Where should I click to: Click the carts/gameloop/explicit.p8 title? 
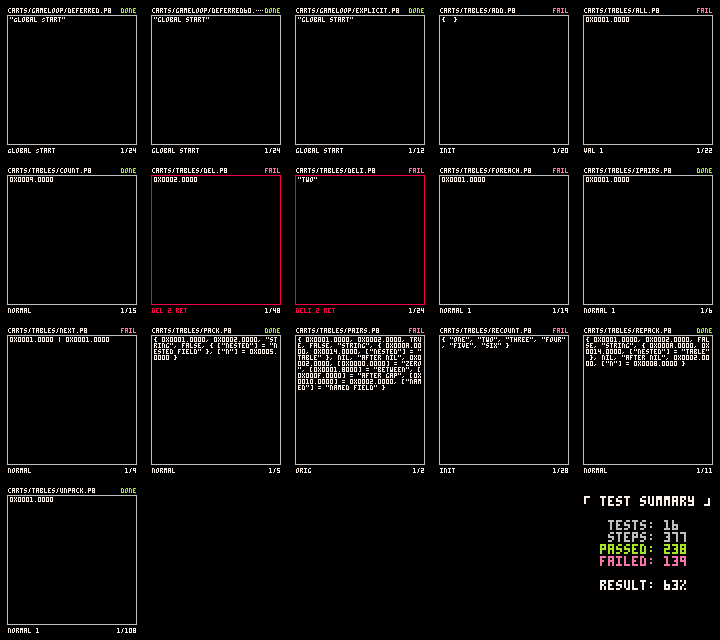(x=348, y=11)
